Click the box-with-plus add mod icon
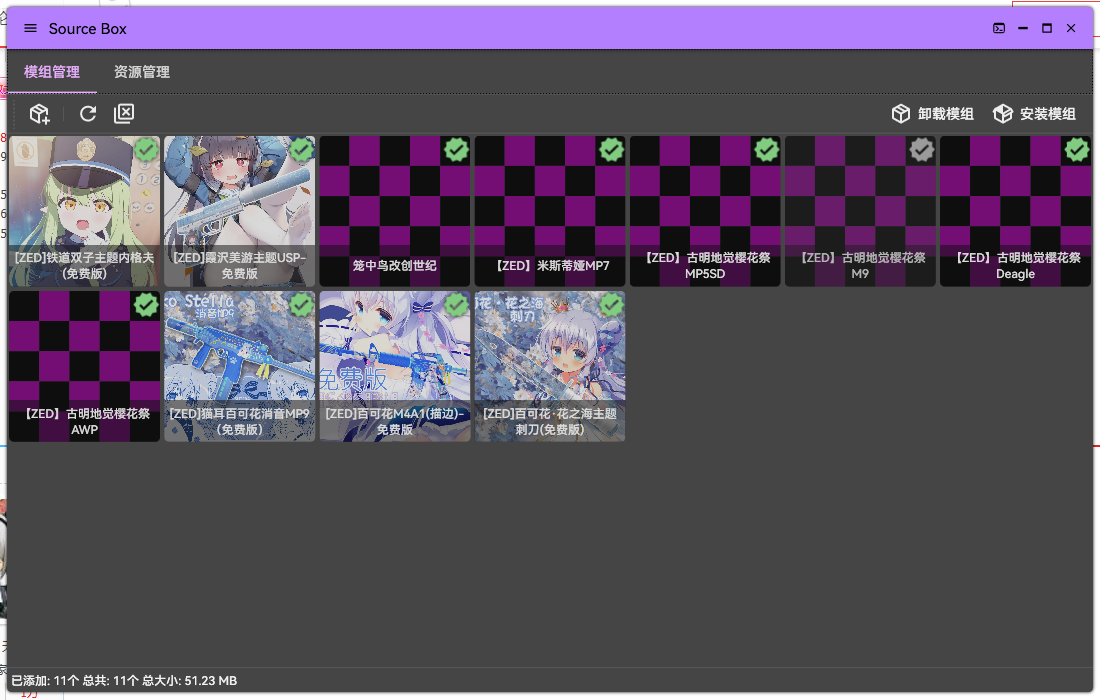This screenshot has height=700, width=1100. click(40, 114)
